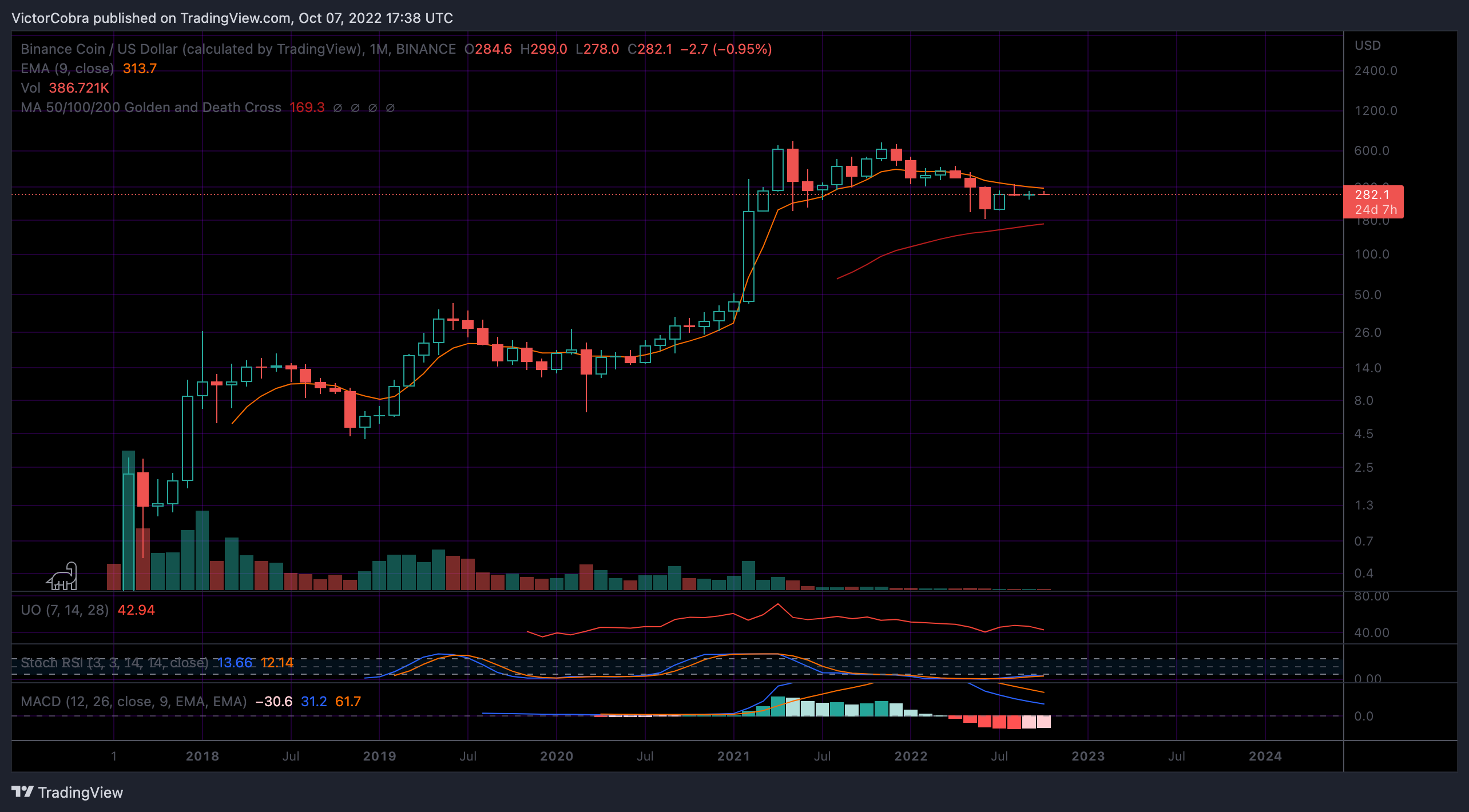Click the UO value 42.94
1469x812 pixels.
point(136,610)
